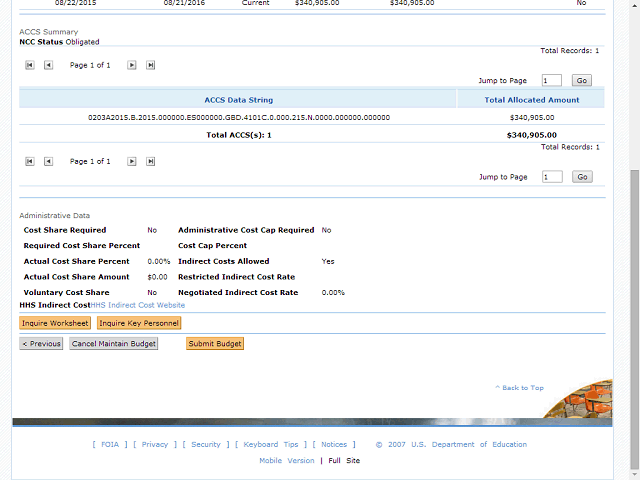Open the HHS Indirect Cost Website link

pos(138,305)
